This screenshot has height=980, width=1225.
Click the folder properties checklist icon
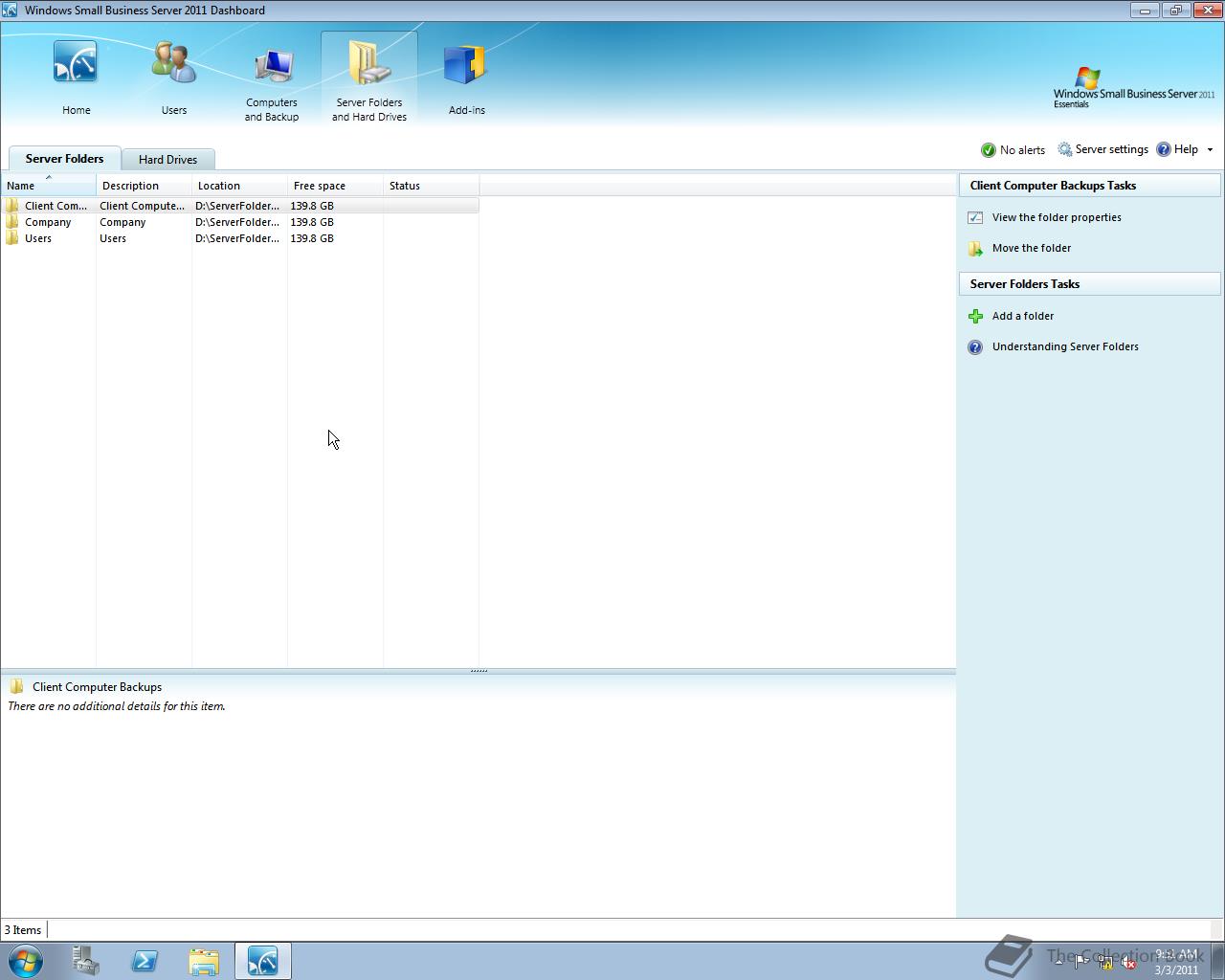975,217
